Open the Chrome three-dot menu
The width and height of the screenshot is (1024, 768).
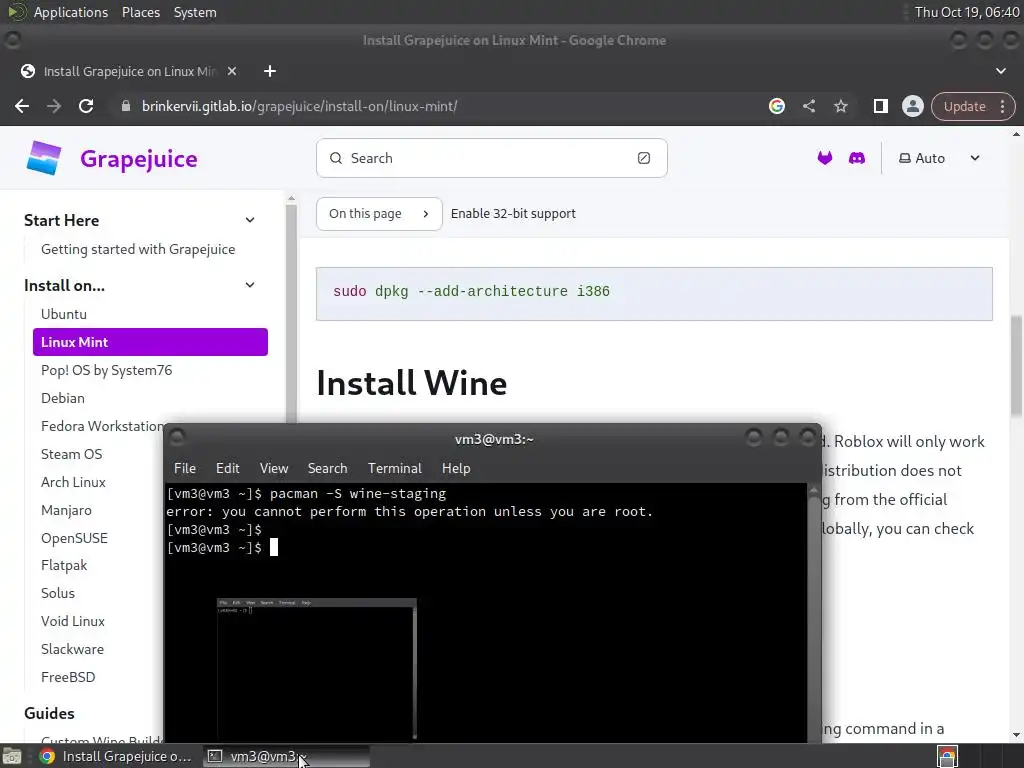(1002, 106)
